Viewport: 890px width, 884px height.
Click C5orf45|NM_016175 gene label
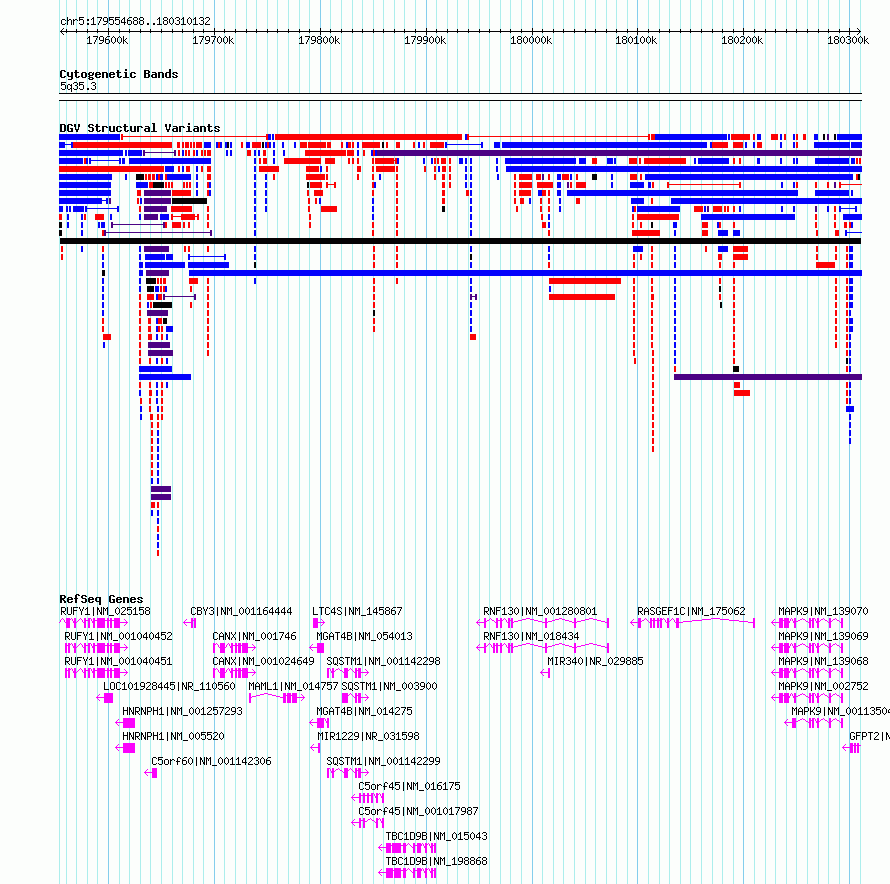409,786
